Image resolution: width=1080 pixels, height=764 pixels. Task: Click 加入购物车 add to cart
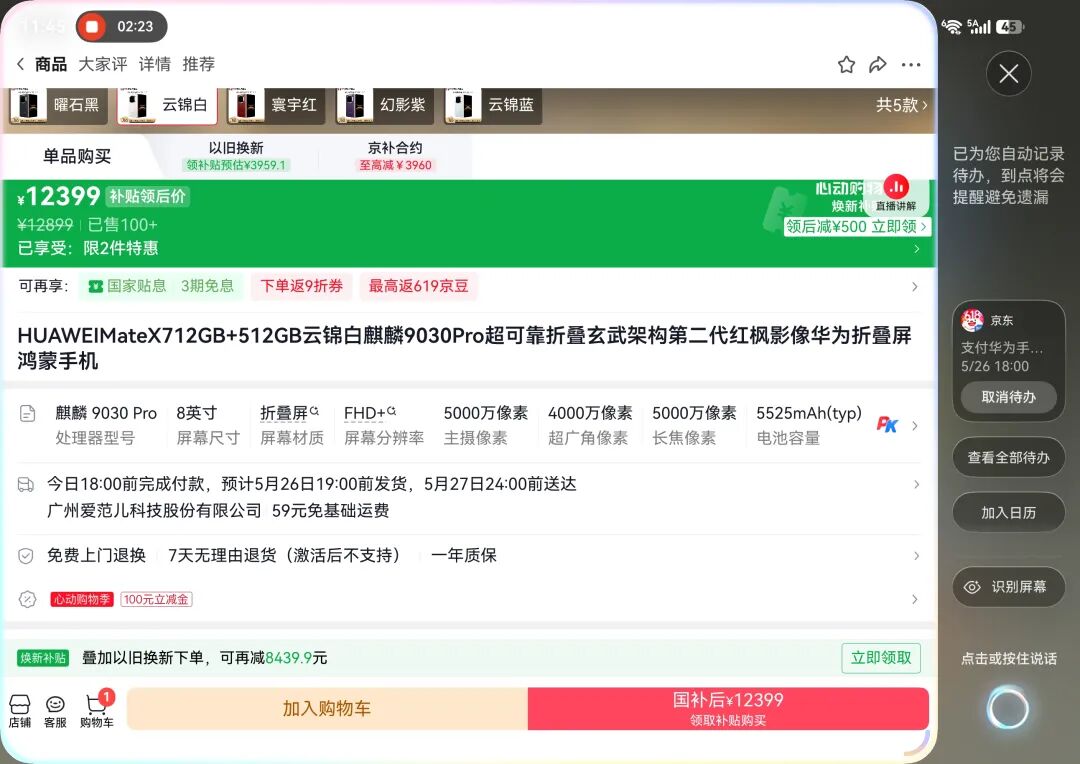coord(327,708)
